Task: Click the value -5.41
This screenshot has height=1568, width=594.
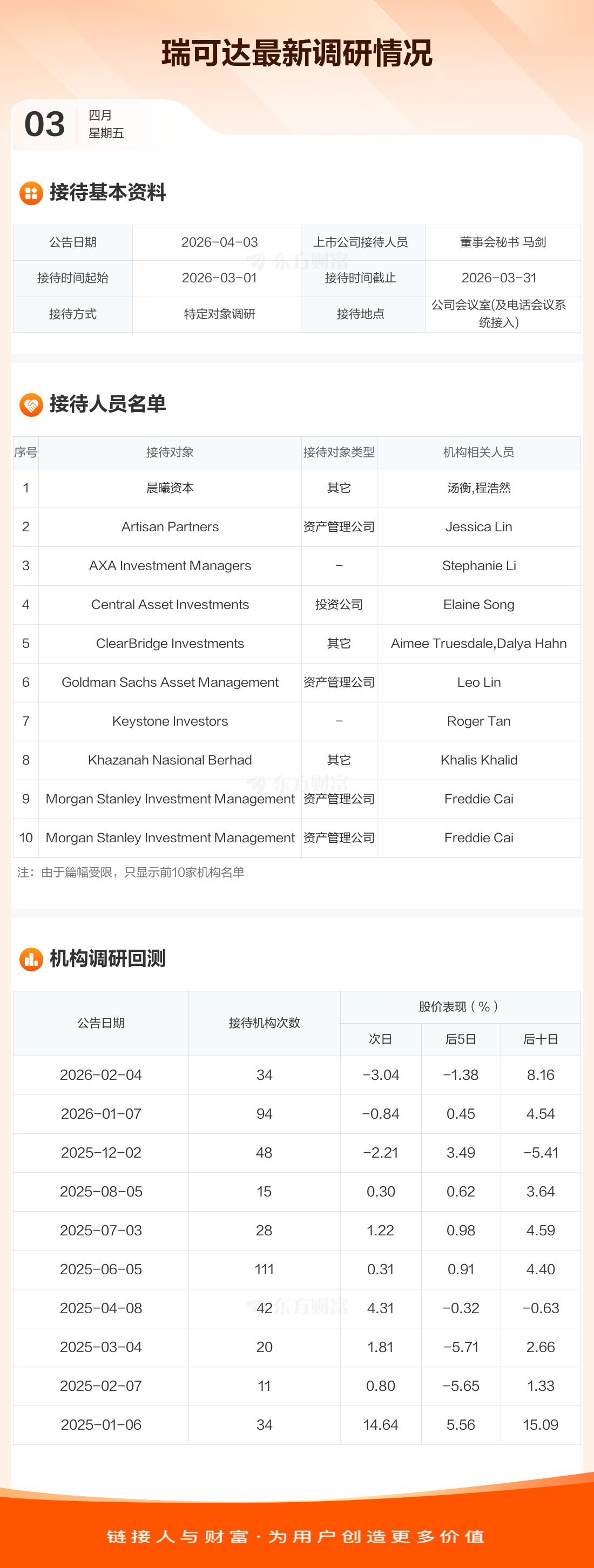Action: click(x=541, y=1153)
